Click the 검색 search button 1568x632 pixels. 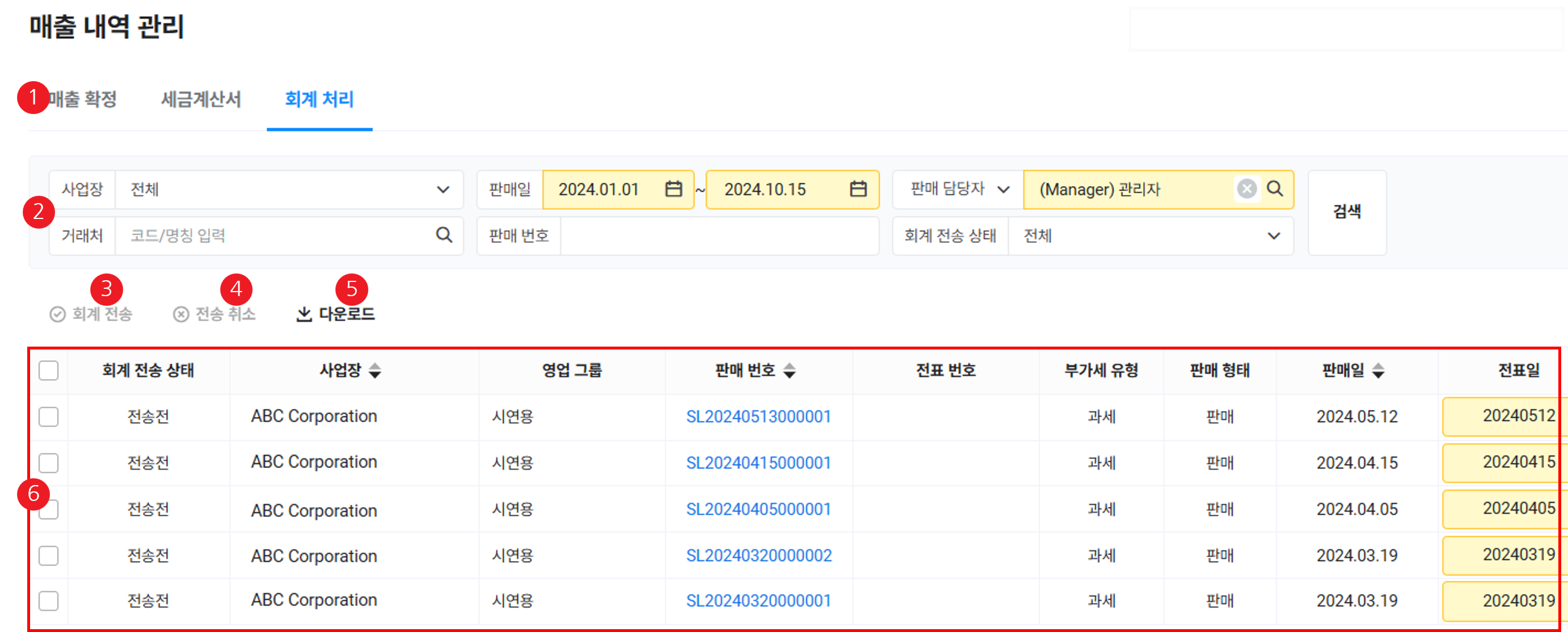point(1347,212)
